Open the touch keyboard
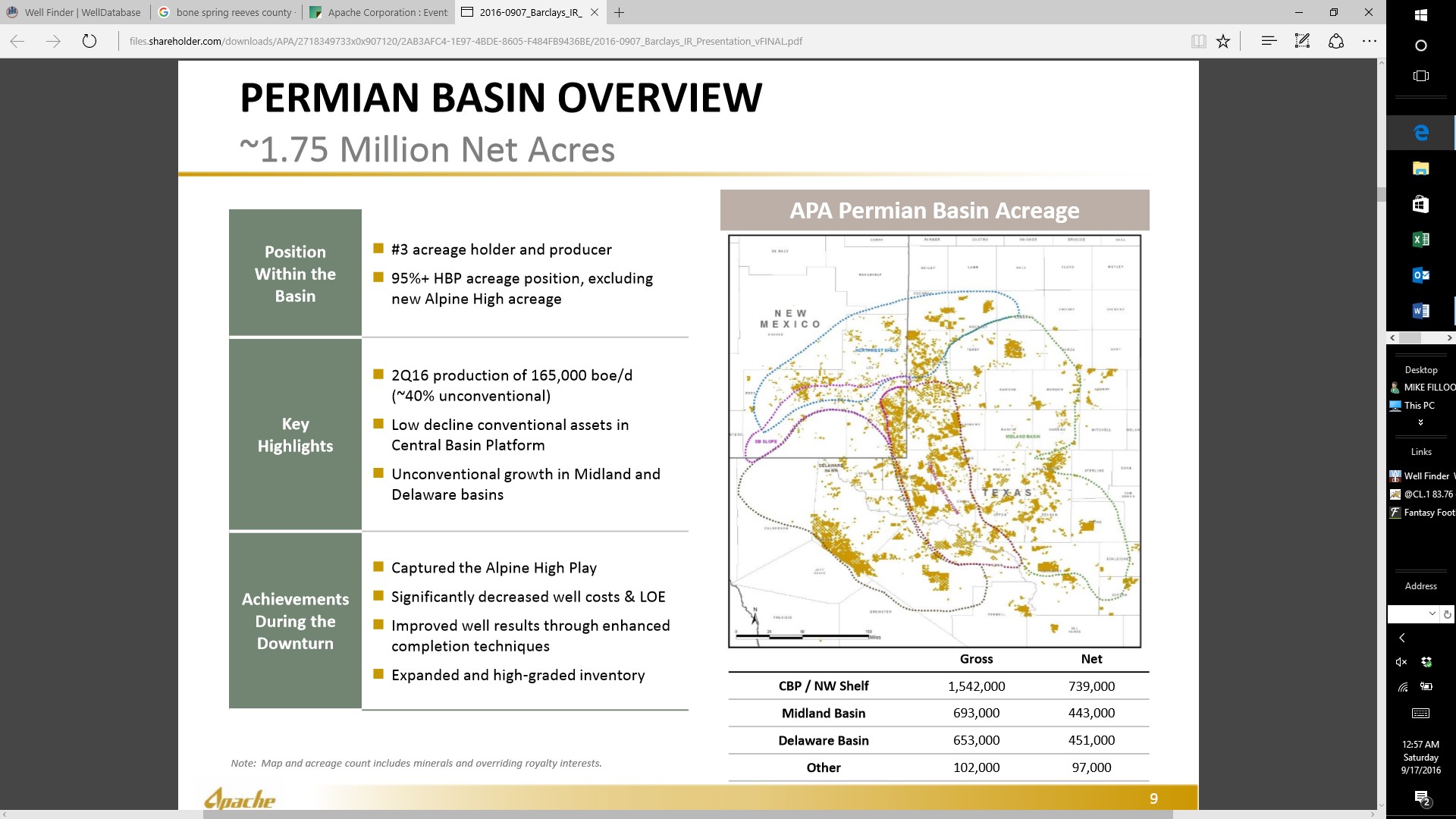 tap(1421, 713)
